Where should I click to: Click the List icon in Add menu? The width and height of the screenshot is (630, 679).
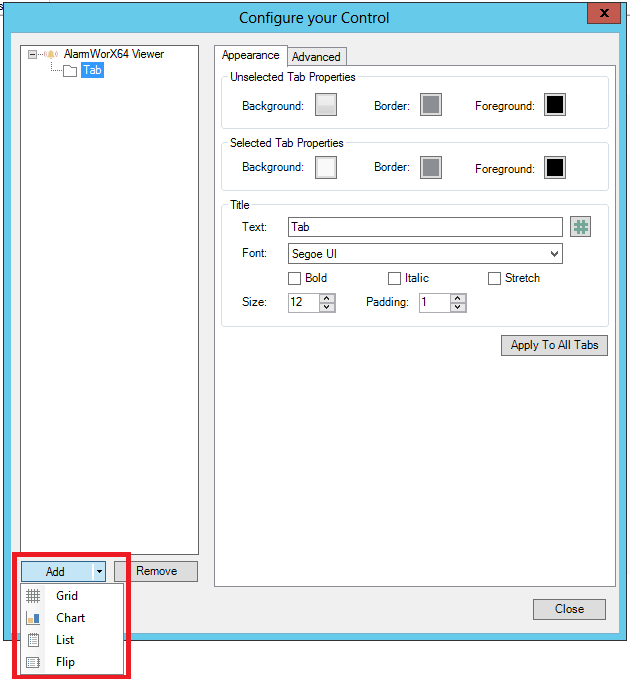[x=33, y=640]
